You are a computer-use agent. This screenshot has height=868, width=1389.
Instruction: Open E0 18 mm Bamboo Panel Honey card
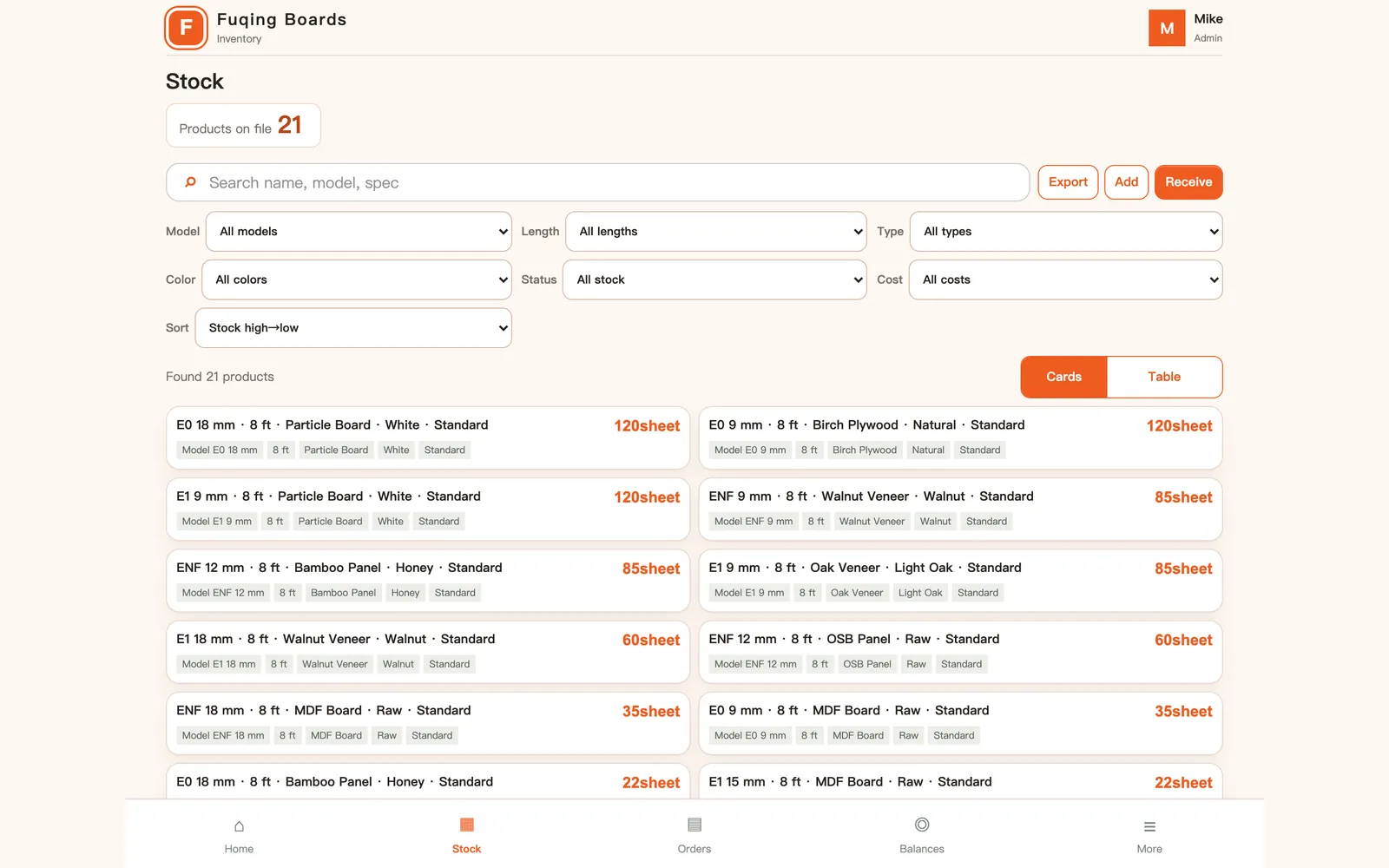tap(428, 781)
